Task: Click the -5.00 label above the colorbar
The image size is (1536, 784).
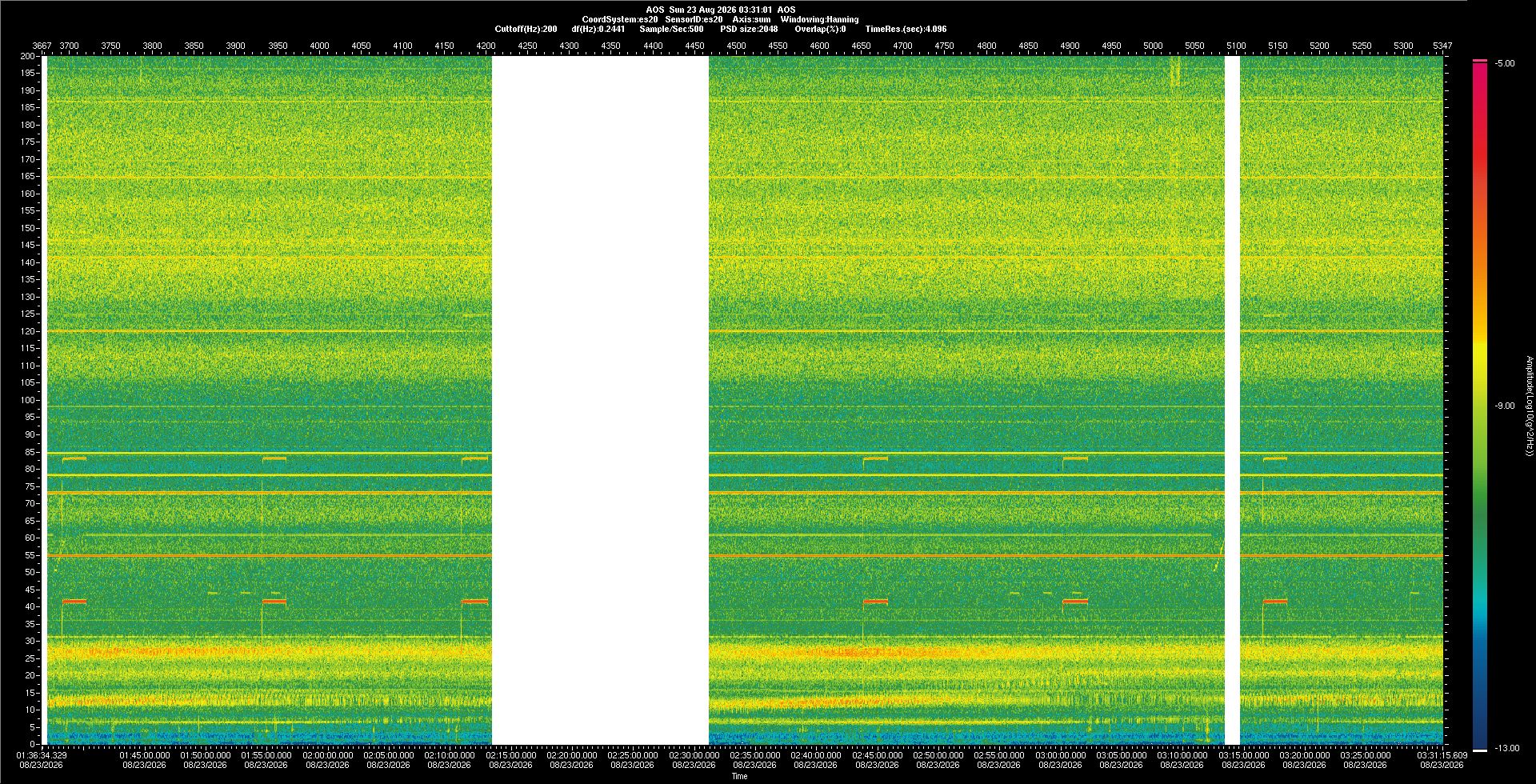Action: [x=1505, y=63]
